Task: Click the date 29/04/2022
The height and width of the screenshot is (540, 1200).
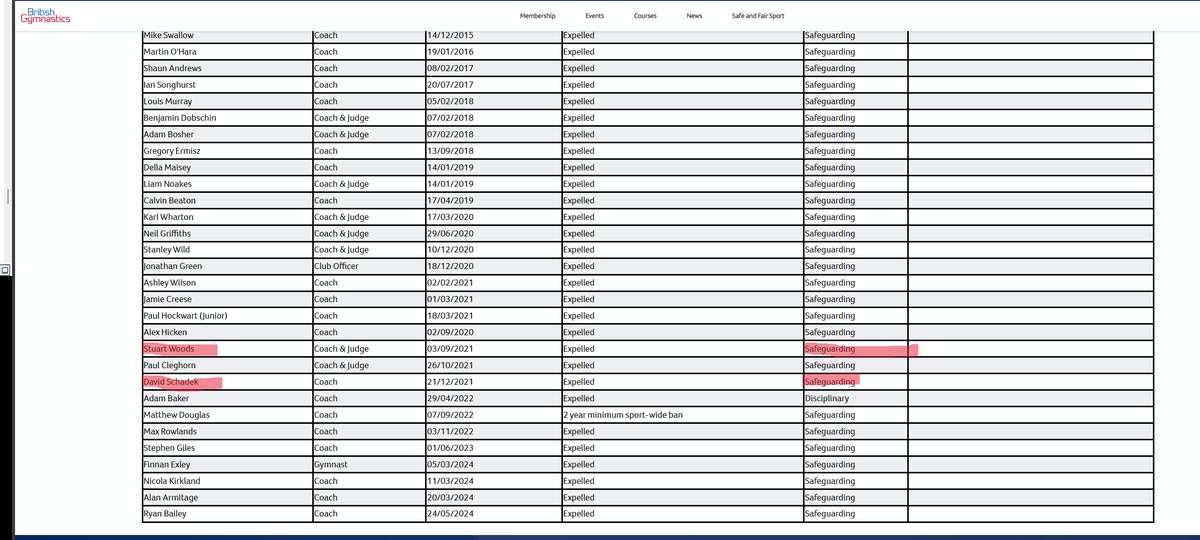Action: pyautogui.click(x=450, y=398)
